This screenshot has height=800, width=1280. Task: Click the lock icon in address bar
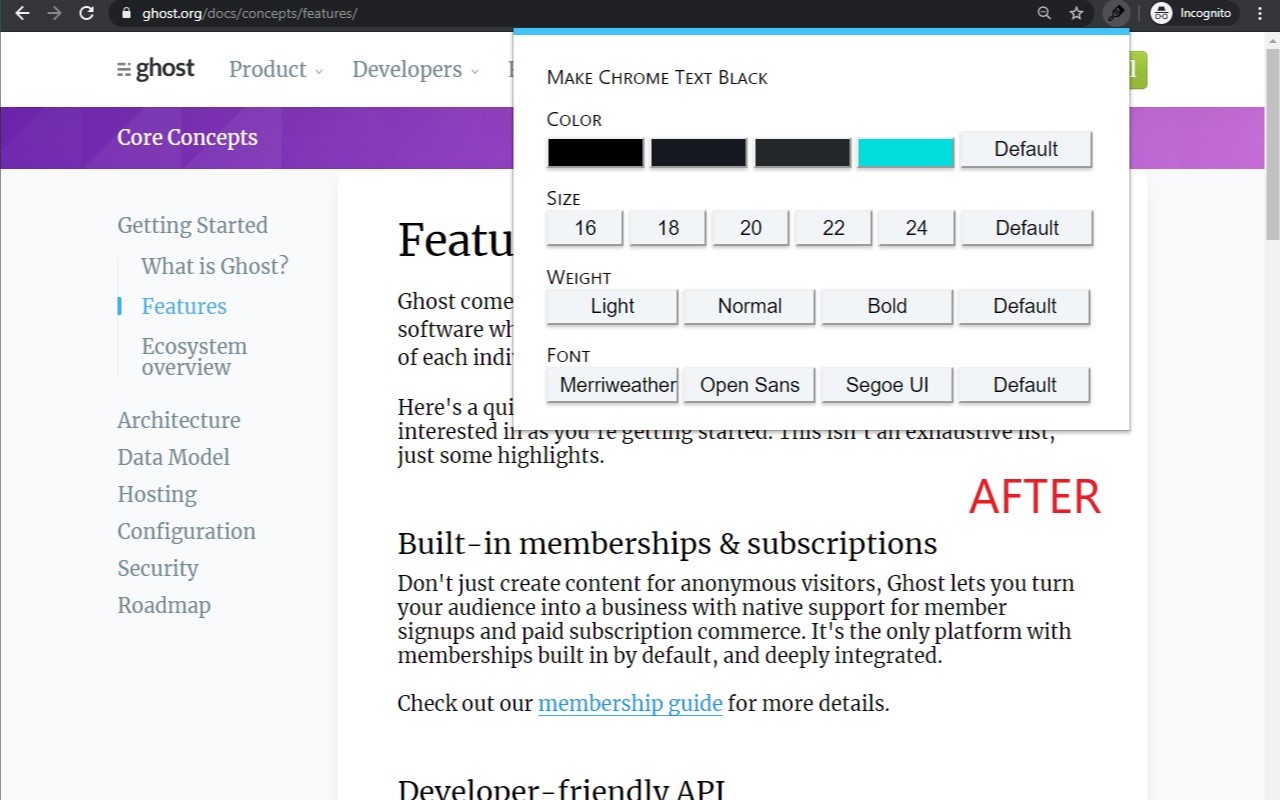[x=125, y=13]
